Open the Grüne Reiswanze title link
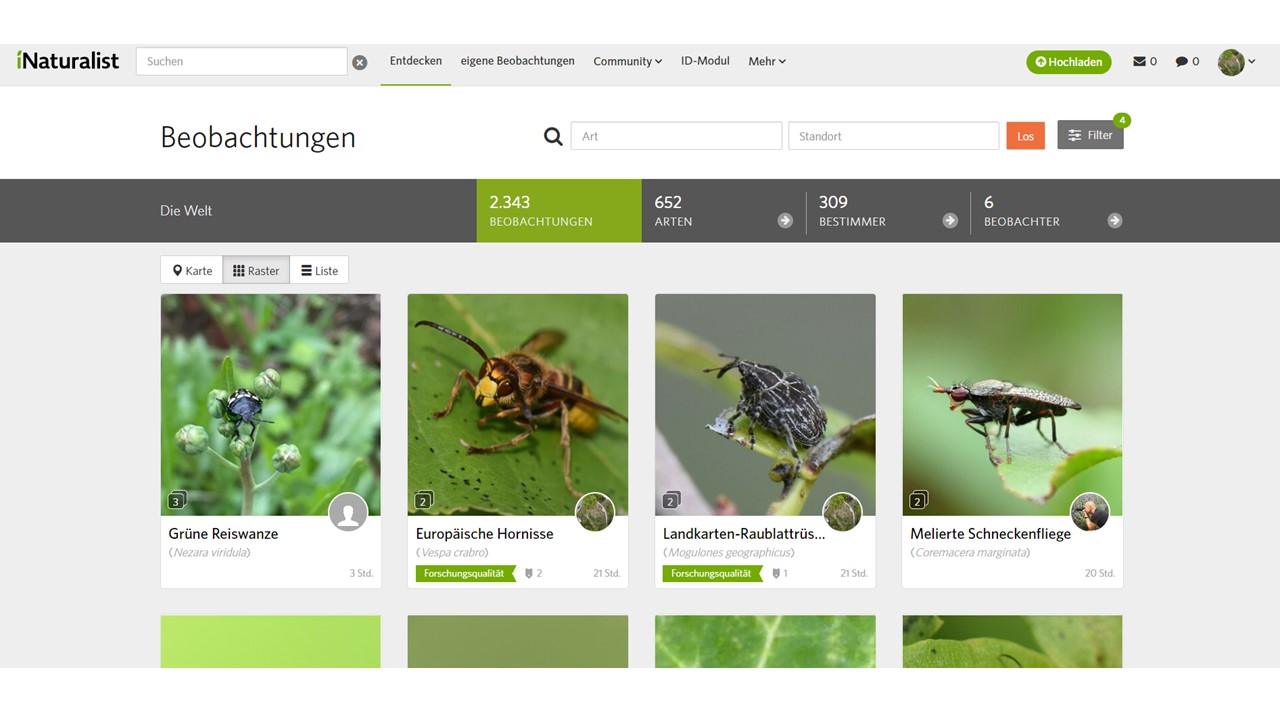The image size is (1280, 720). 223,534
